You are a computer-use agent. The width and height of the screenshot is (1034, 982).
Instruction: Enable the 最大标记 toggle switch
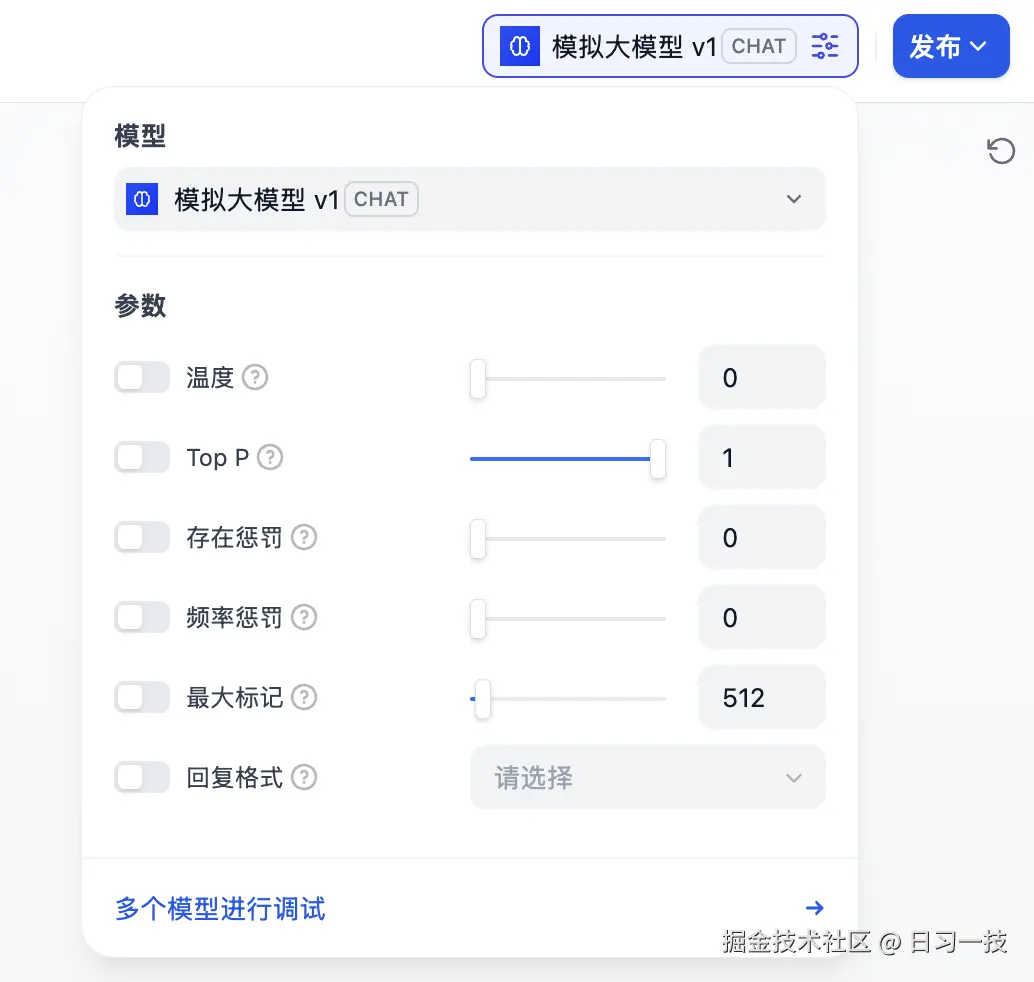[x=142, y=698]
